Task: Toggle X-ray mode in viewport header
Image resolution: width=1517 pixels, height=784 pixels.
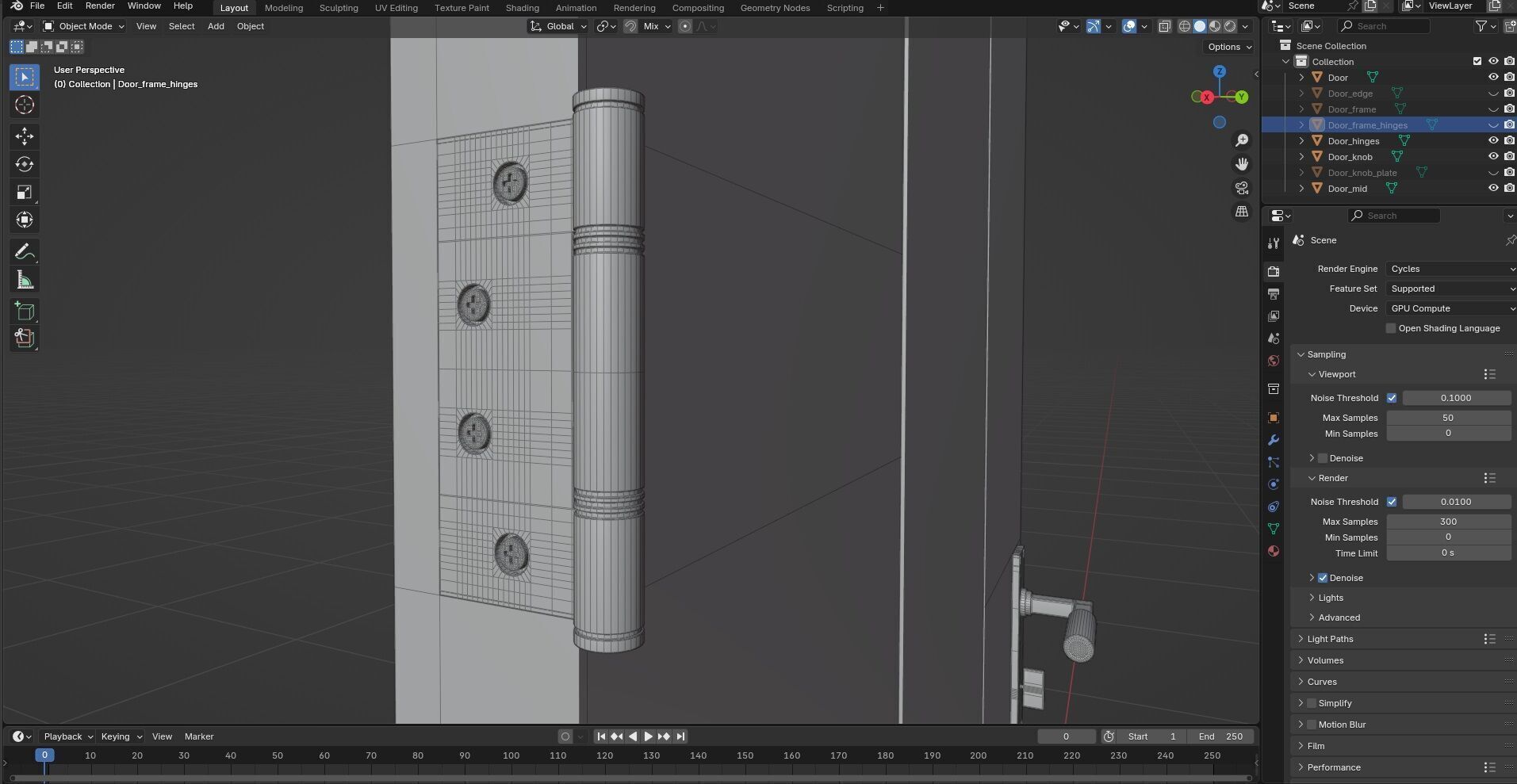Action: pyautogui.click(x=1164, y=26)
